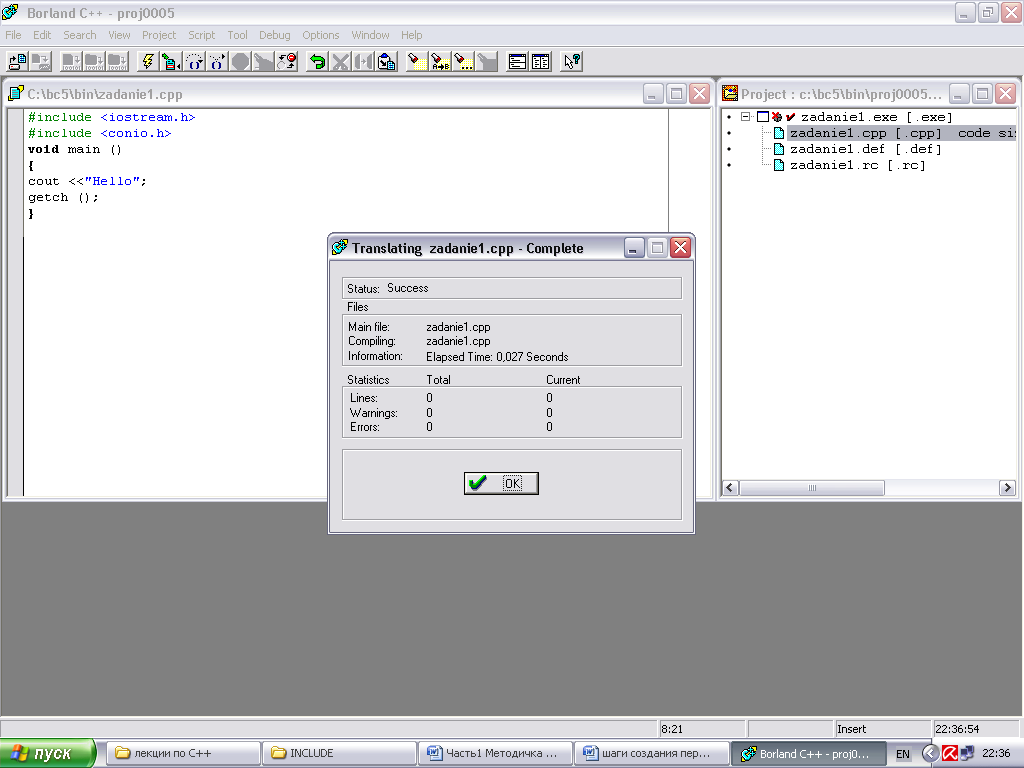
Task: Click the network monitors tray icon
Action: click(x=967, y=753)
